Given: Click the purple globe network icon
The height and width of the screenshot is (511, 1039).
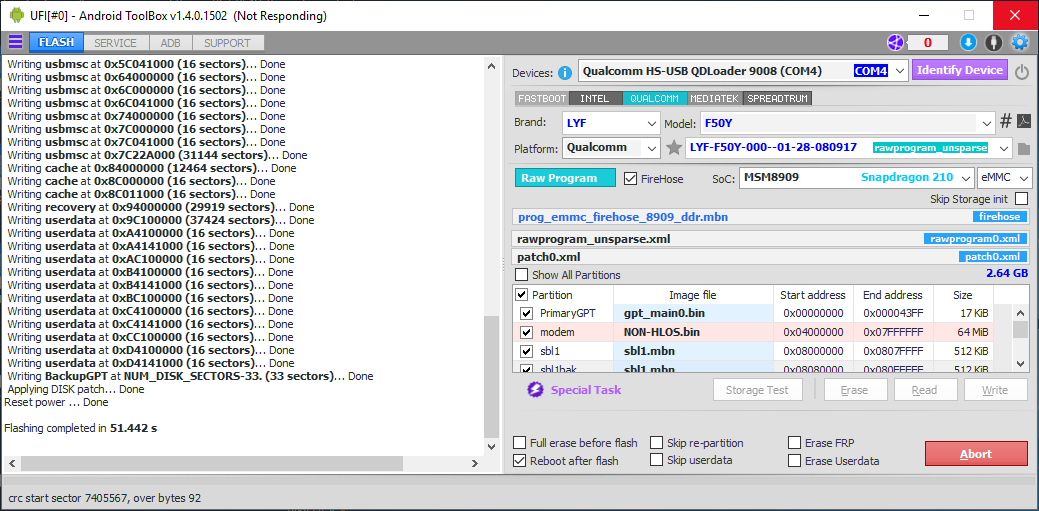Looking at the screenshot, I should point(895,42).
